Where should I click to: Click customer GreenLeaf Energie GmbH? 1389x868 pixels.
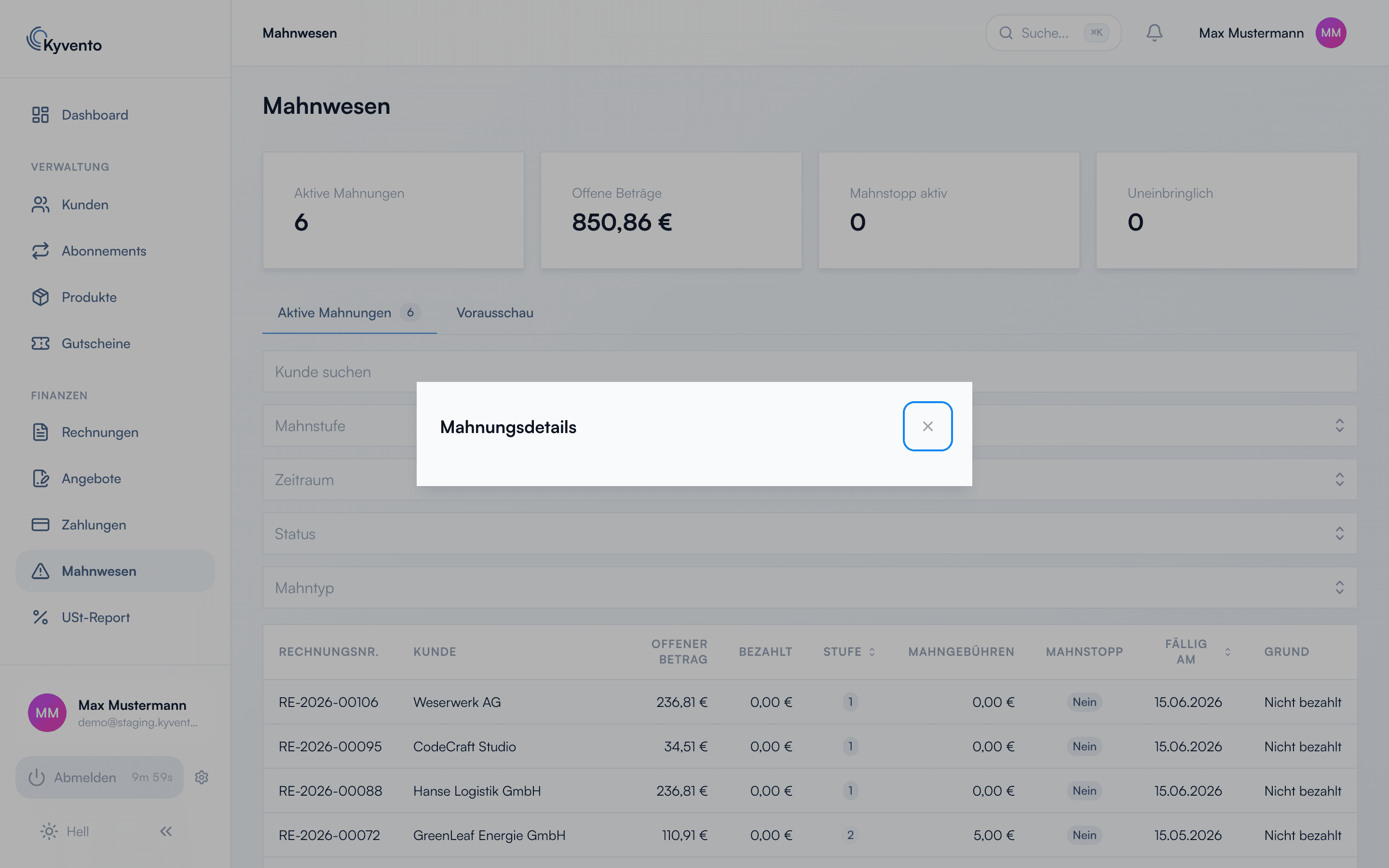pos(489,835)
